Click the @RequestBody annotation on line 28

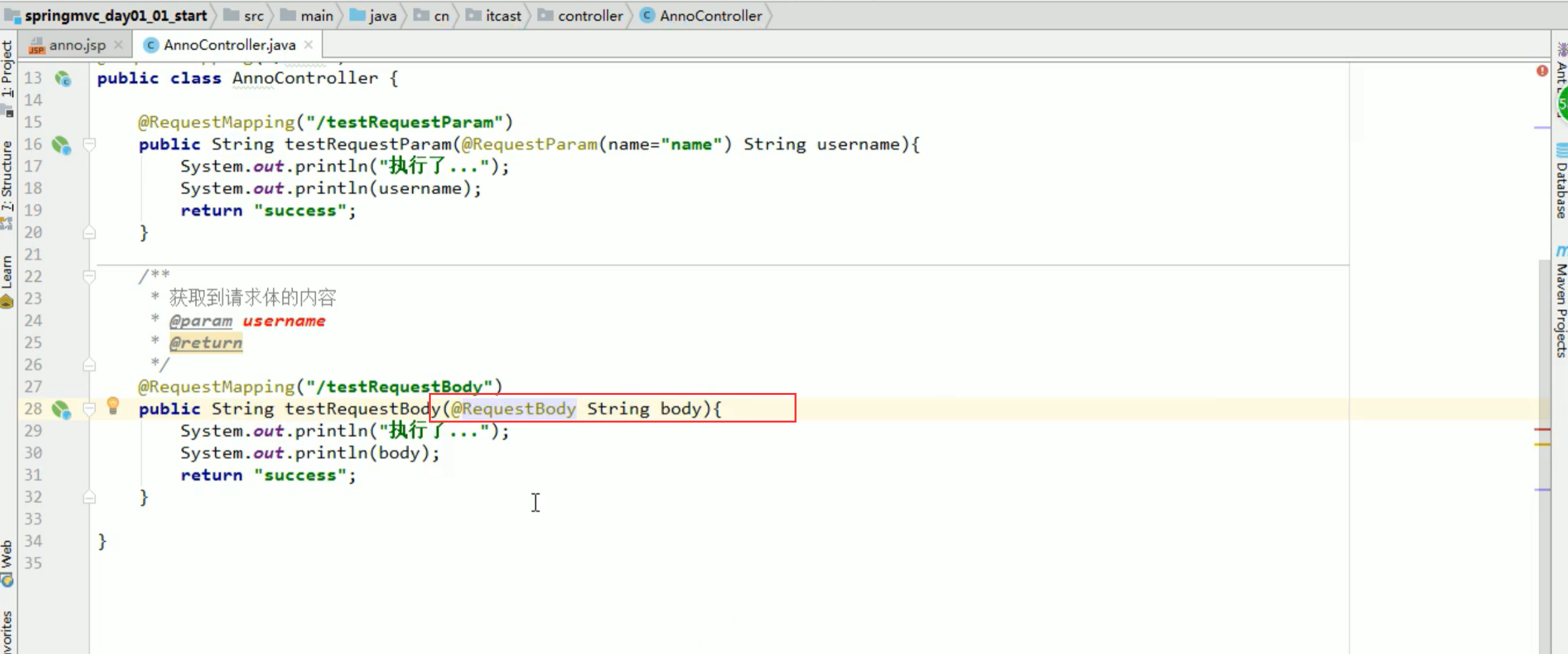click(x=513, y=409)
